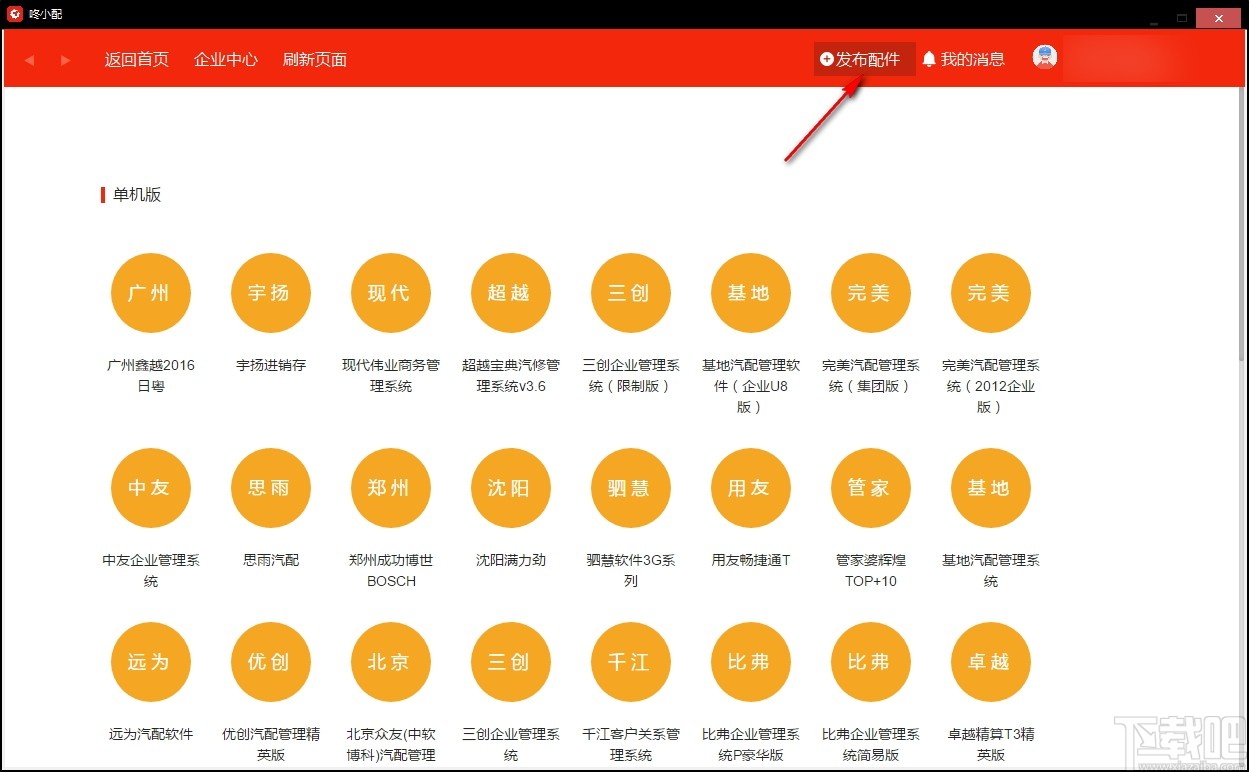Click the 超越宝典汽修管理系统v3.6 icon

click(510, 292)
